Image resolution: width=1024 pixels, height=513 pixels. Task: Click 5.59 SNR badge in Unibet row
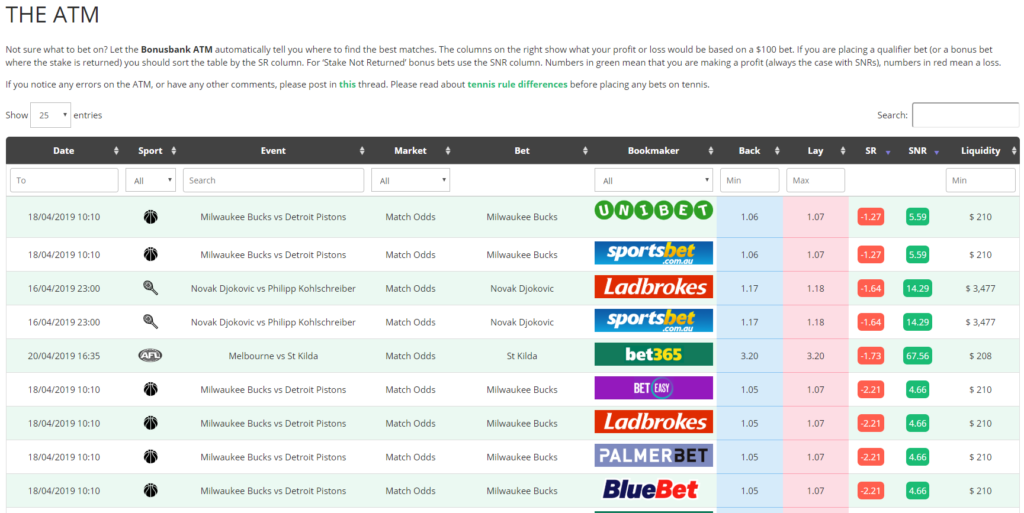point(918,217)
